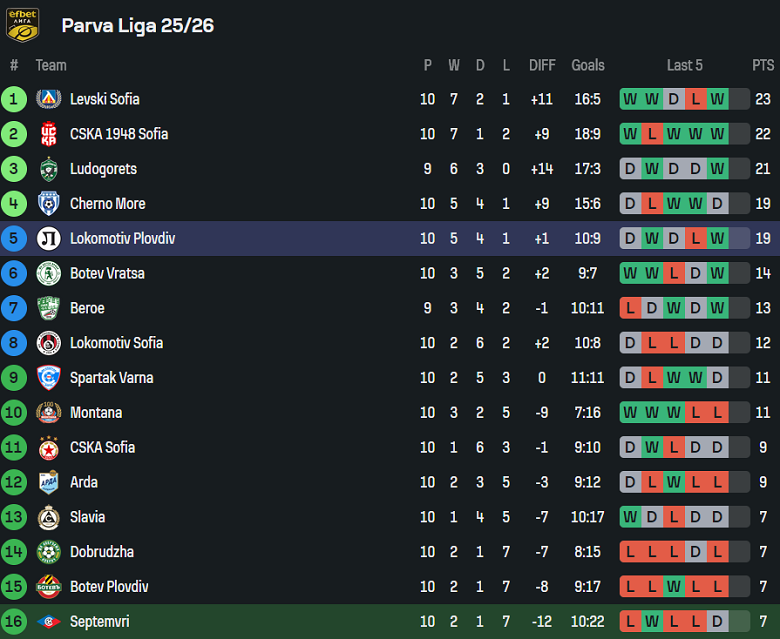
Task: Click the position 16 rank badge
Action: (x=14, y=622)
